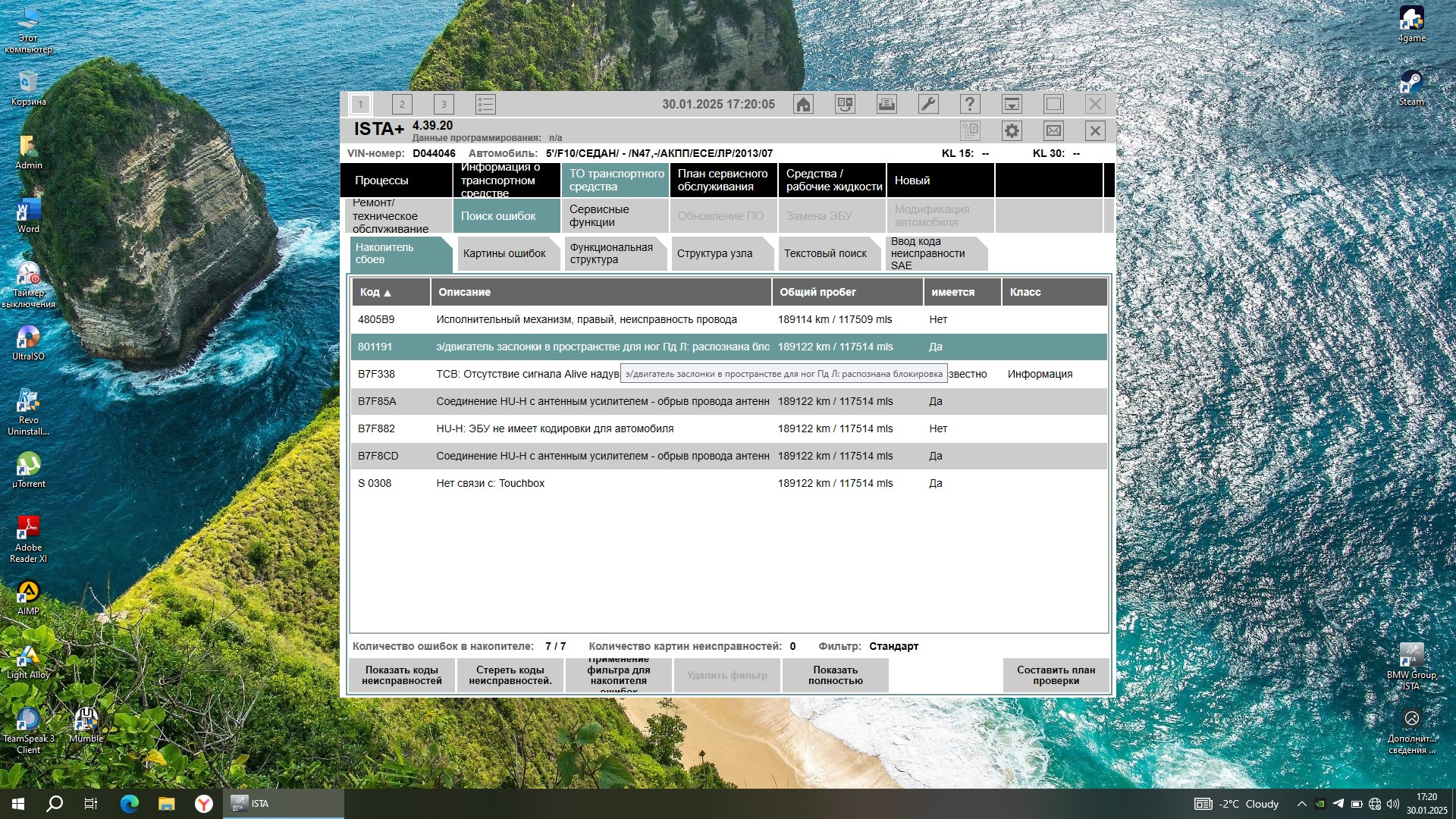Open the wrench administration icon
Screen dimensions: 1456x819
click(928, 104)
